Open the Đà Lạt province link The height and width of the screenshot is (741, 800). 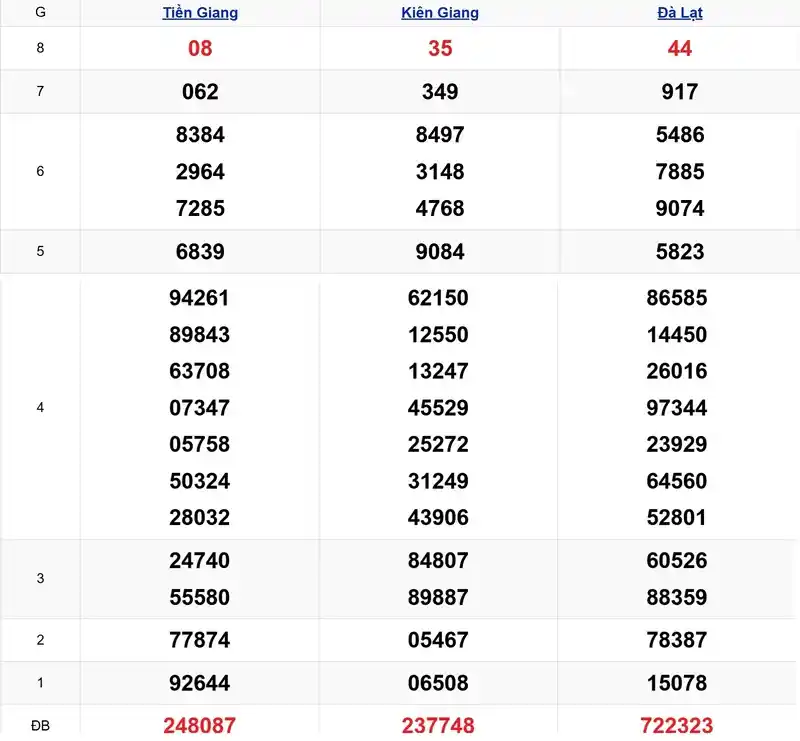point(680,12)
